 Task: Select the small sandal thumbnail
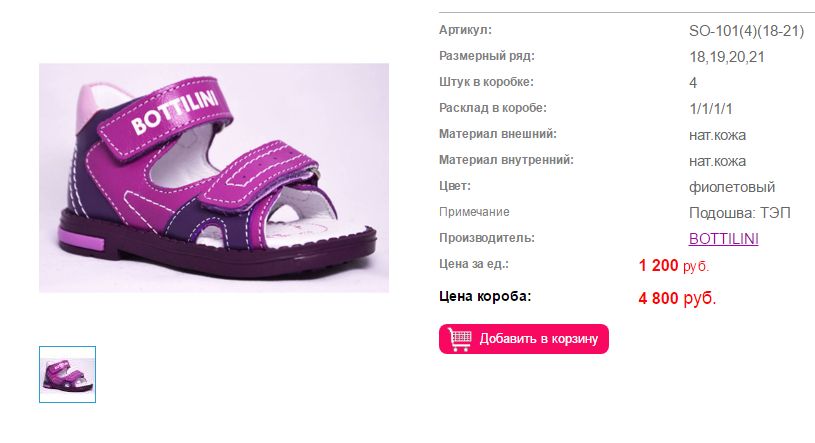click(x=68, y=374)
